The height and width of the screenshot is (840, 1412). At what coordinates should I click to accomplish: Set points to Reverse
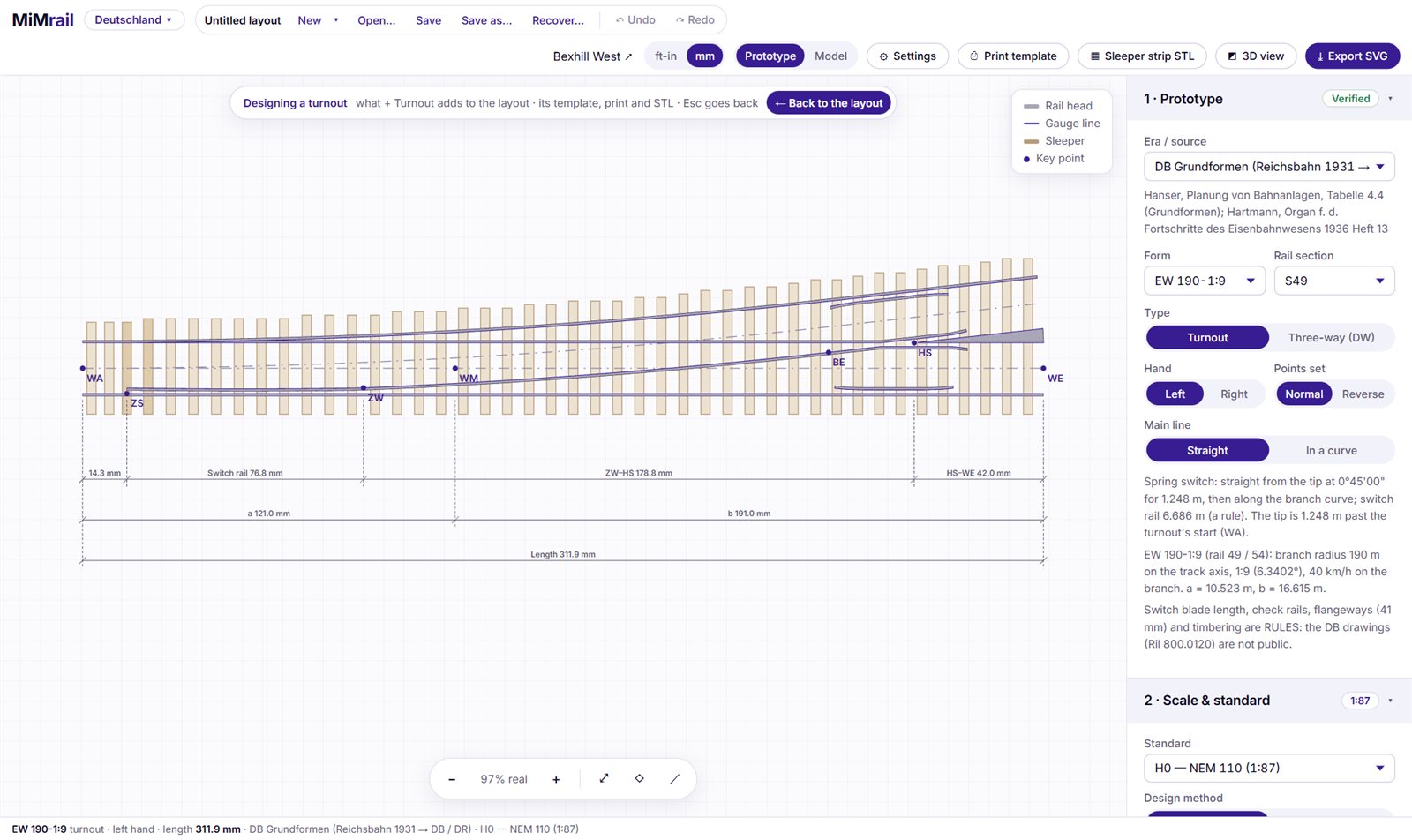coord(1363,394)
